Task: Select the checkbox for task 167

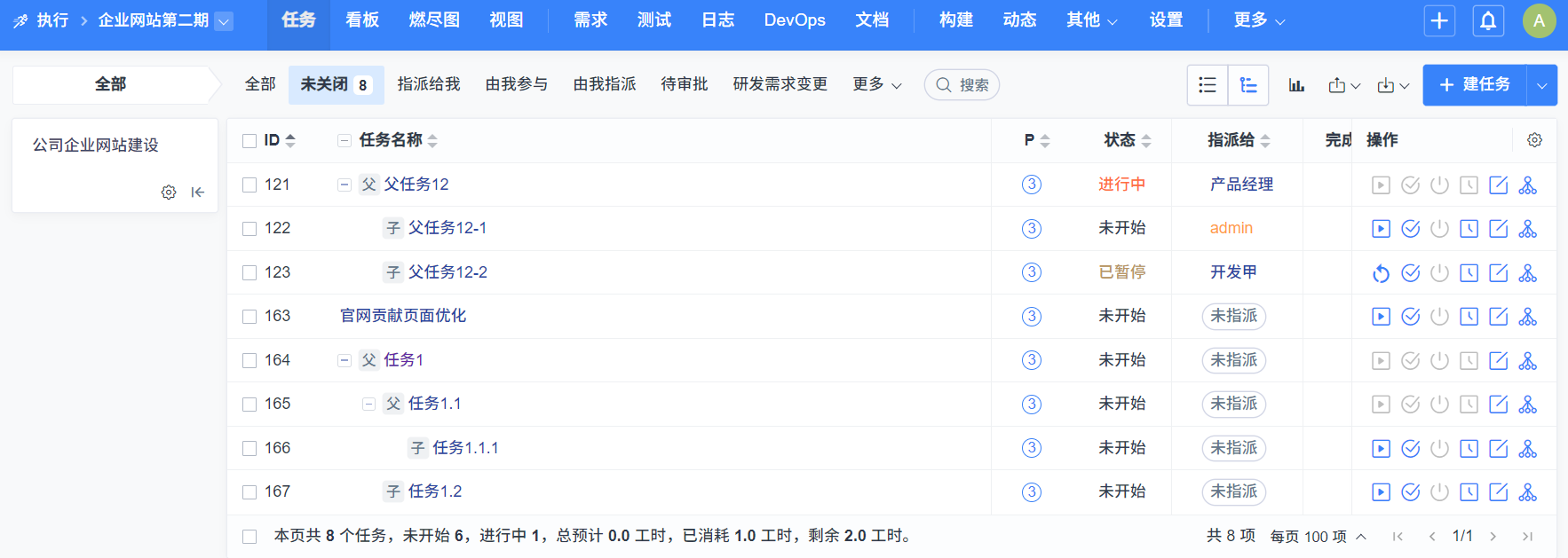Action: [249, 492]
